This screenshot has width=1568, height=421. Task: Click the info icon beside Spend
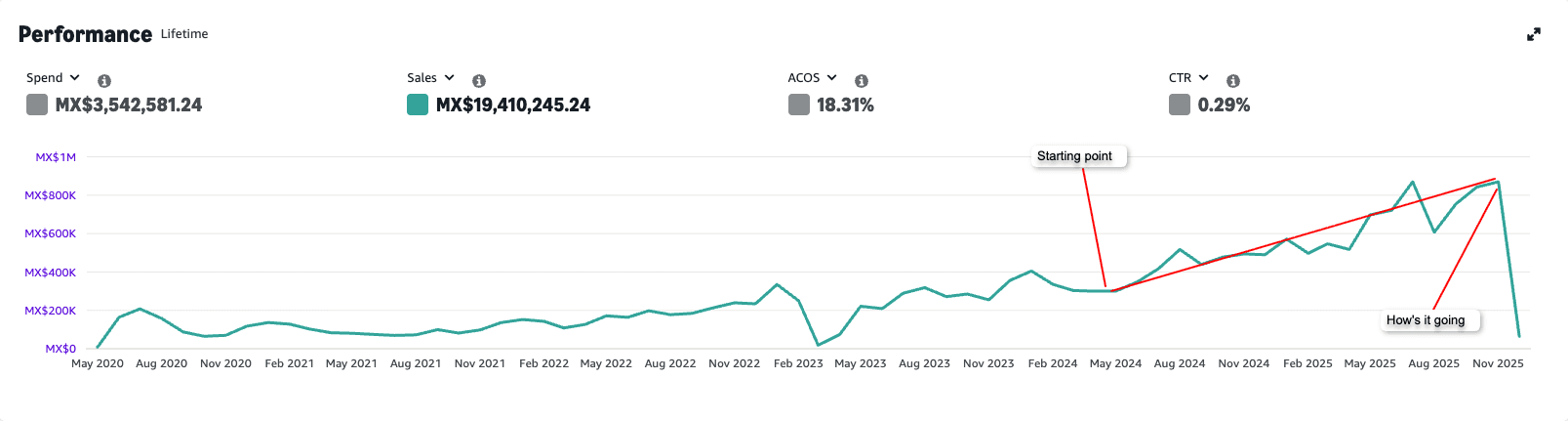pyautogui.click(x=104, y=81)
